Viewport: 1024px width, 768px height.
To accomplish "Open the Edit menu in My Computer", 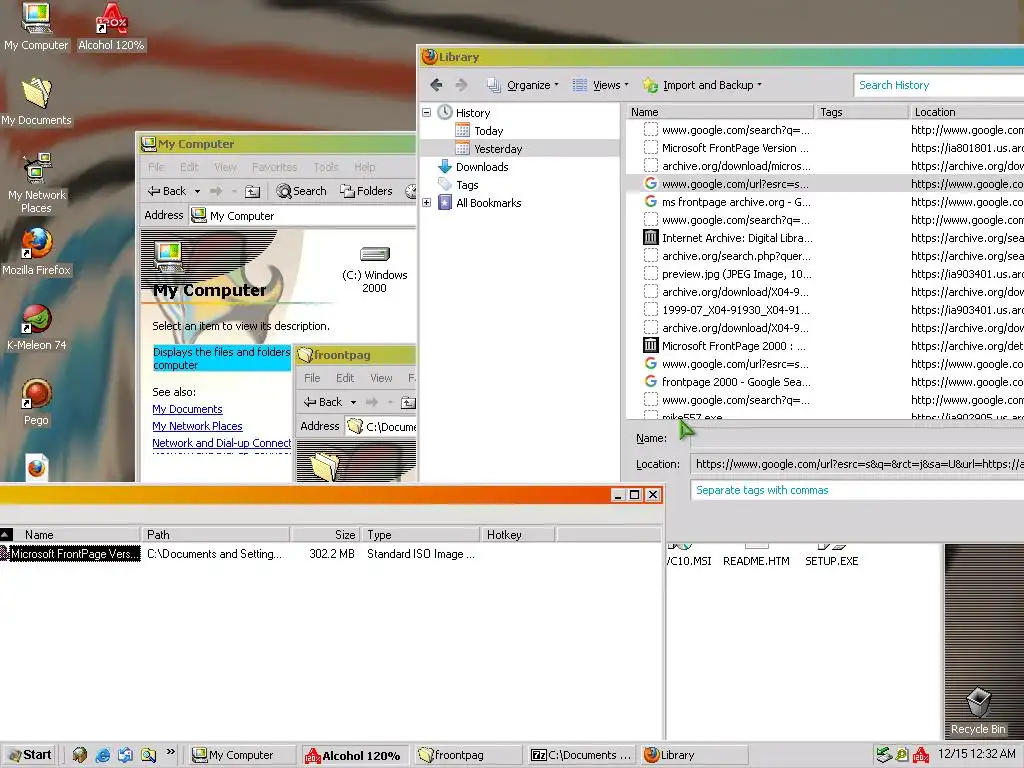I will pos(189,167).
